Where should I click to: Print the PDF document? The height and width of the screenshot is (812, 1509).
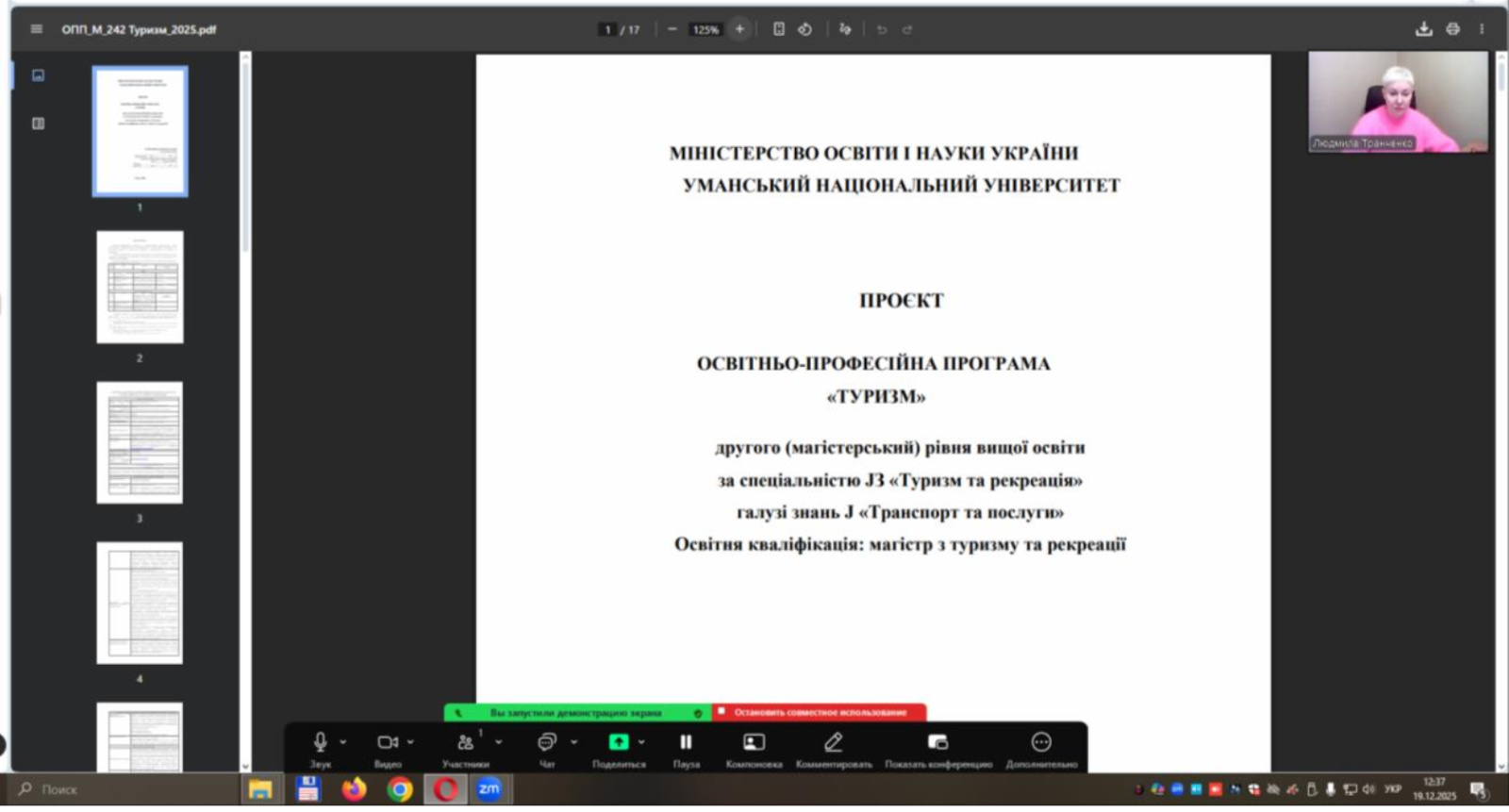coord(1452,29)
